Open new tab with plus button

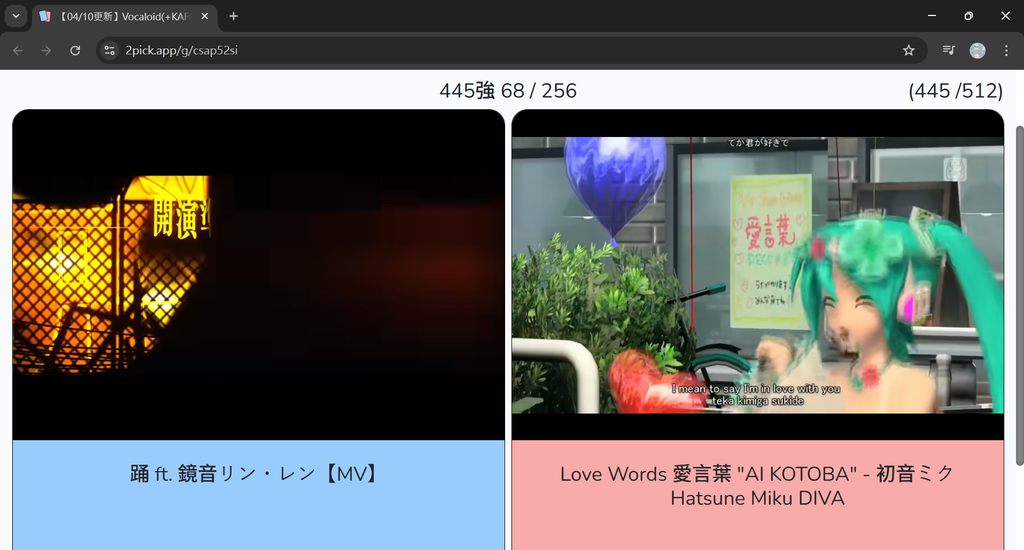[233, 16]
